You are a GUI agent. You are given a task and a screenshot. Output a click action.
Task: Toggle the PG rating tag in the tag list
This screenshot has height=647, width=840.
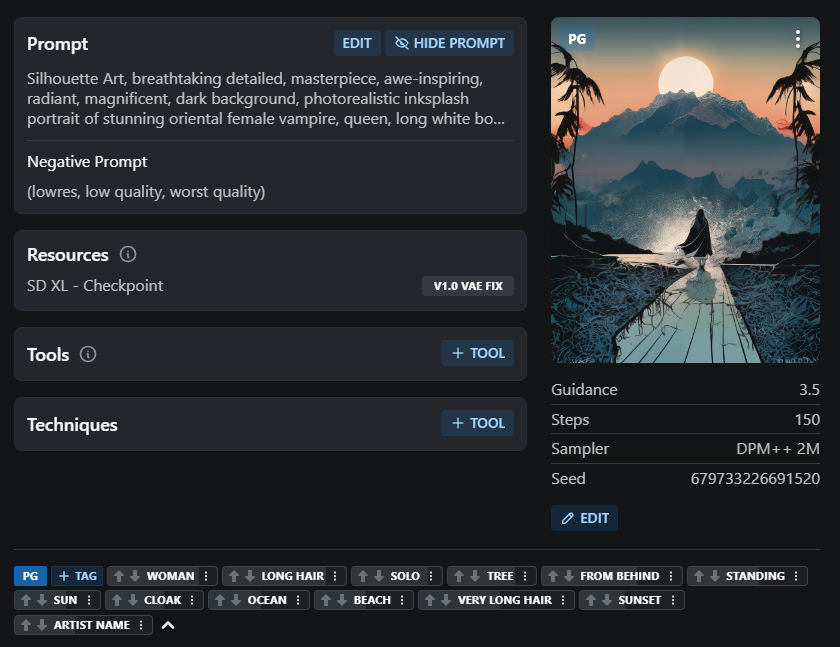[x=30, y=576]
